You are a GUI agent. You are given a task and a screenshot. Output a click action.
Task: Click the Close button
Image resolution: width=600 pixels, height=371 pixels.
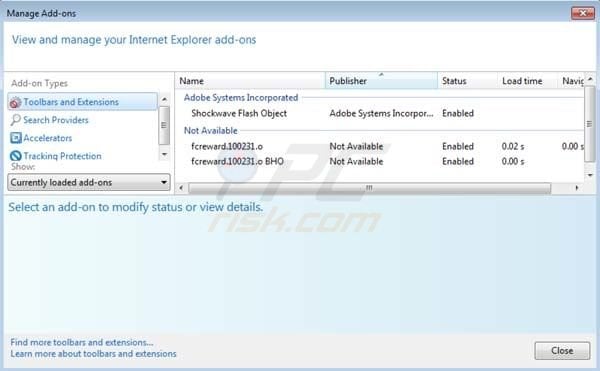tap(562, 350)
